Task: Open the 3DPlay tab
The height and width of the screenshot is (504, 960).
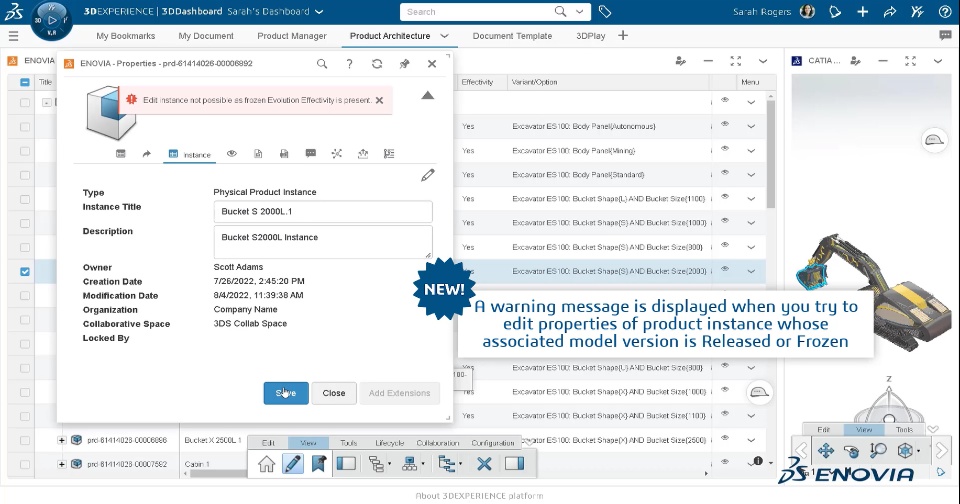Action: click(591, 36)
